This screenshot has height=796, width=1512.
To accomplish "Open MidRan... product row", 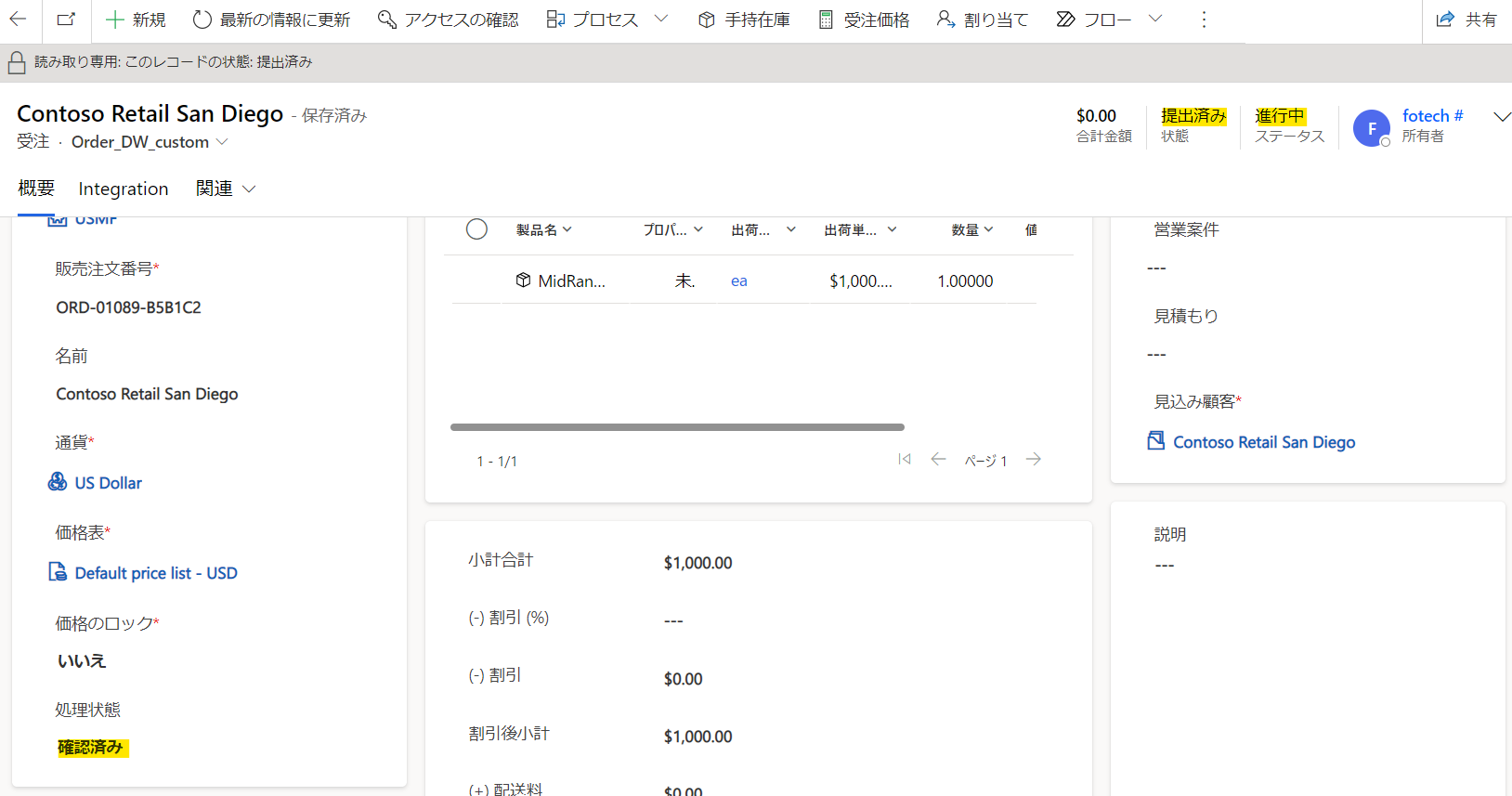I will (572, 281).
